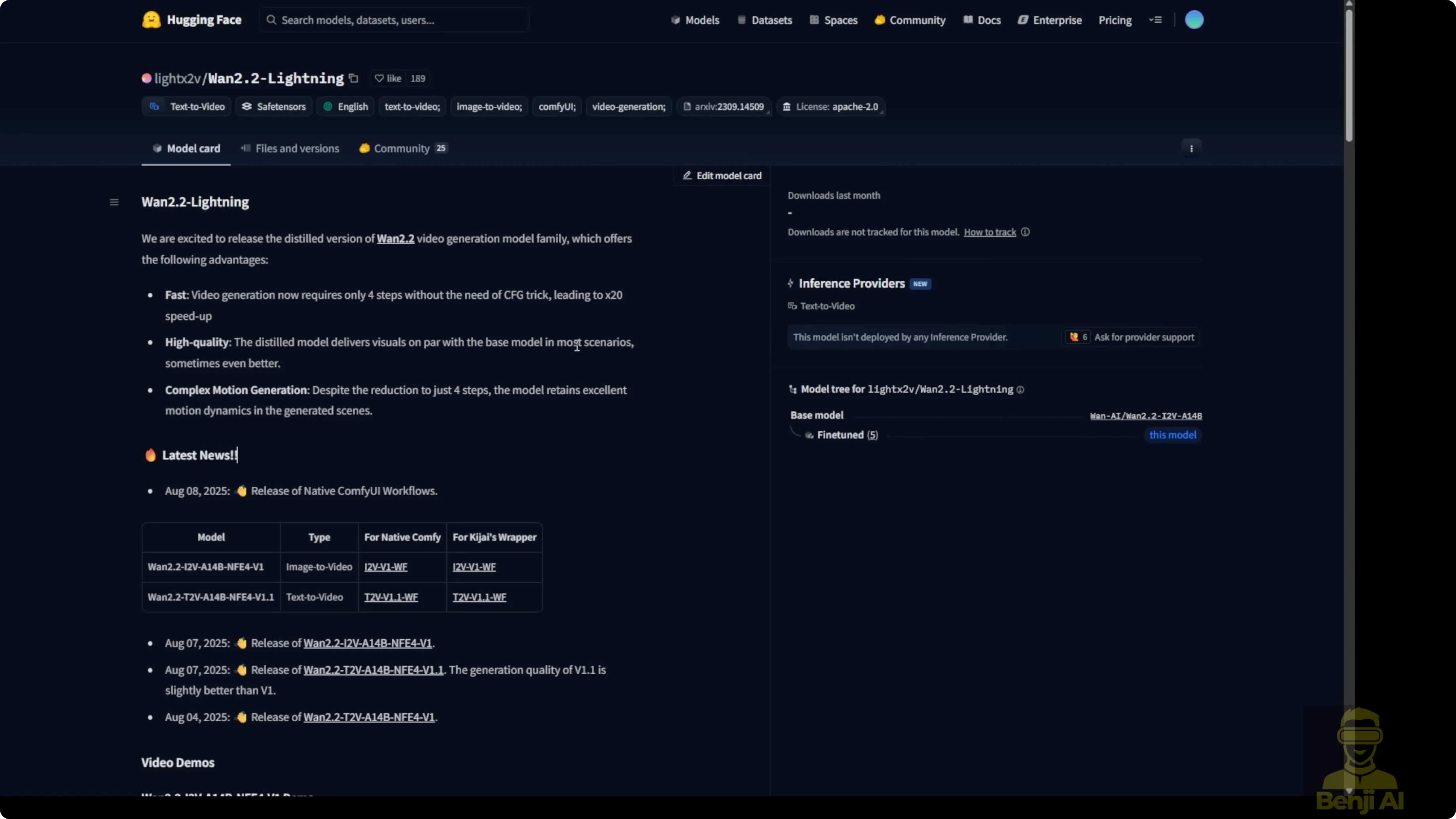Click the model tree info icon
1456x819 pixels.
click(x=1020, y=389)
